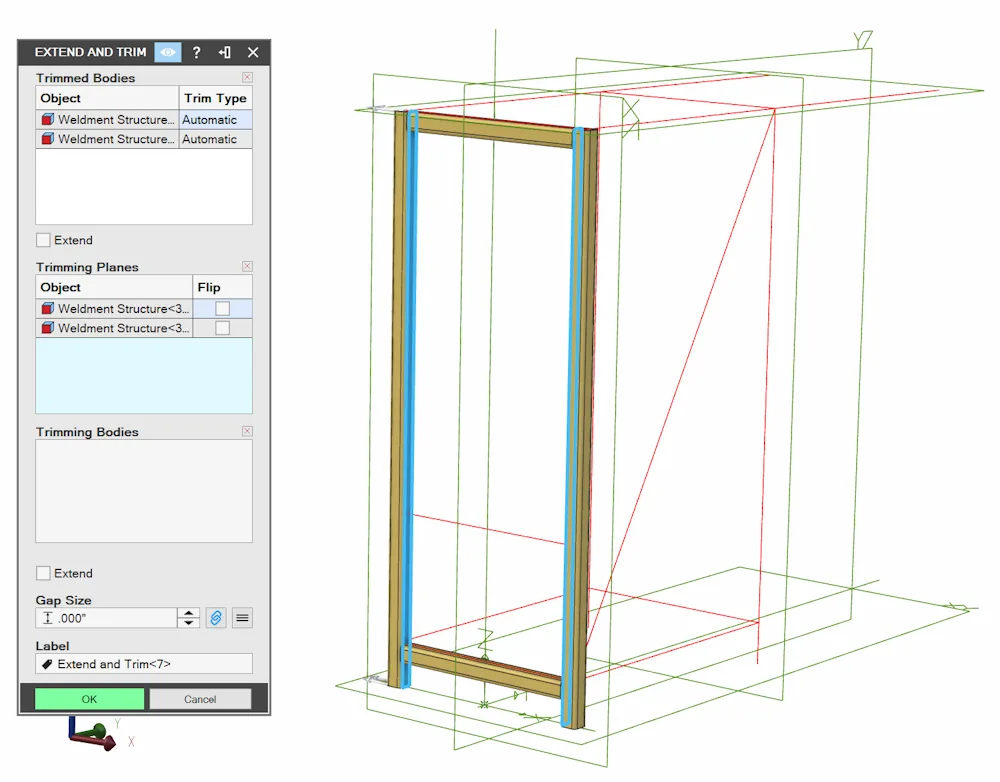Select the second Weldment Structure row in Trimmed Bodies
Screen dimensions: 1000x782
107,139
